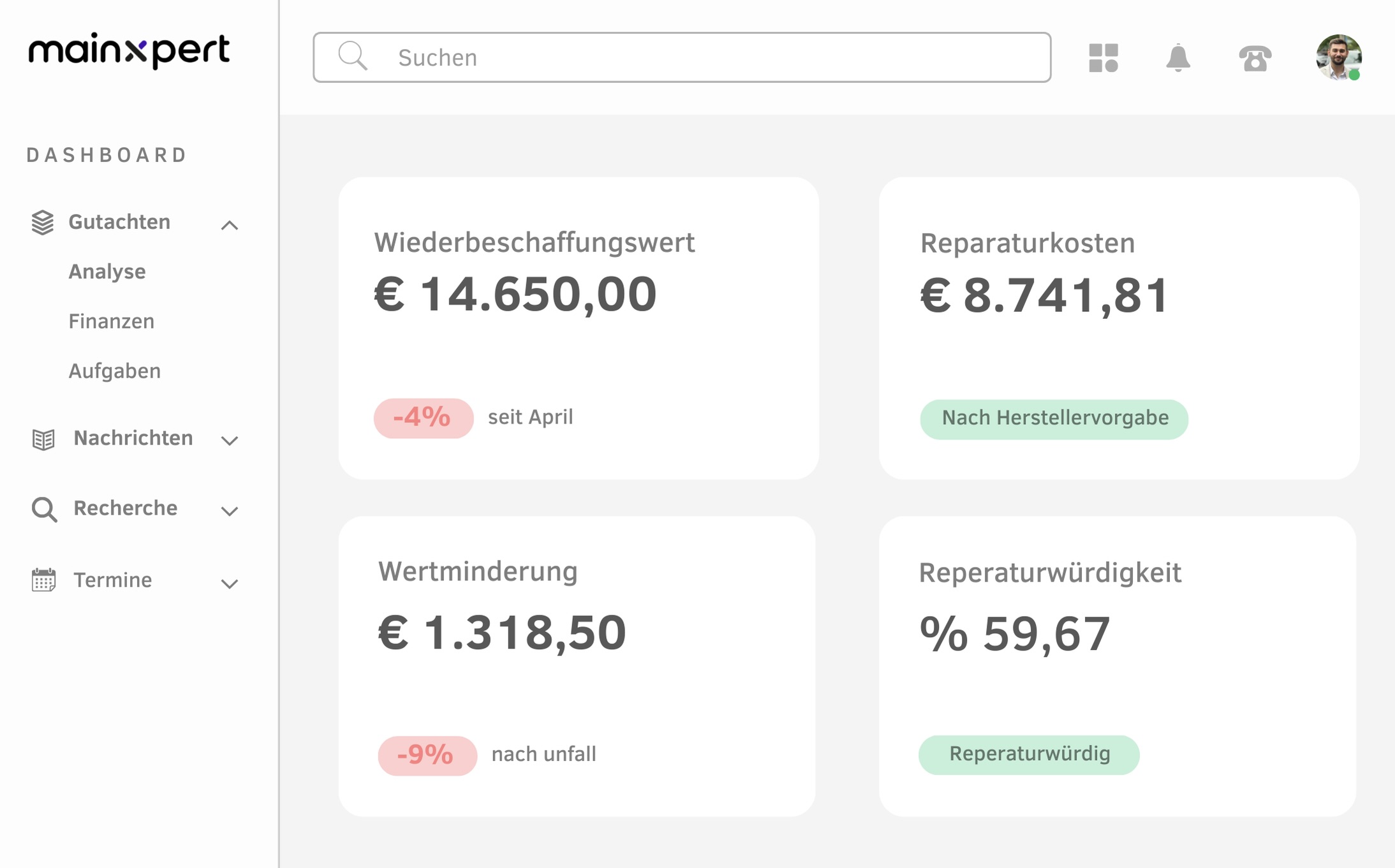Click the magnifier icon in search bar
Image resolution: width=1395 pixels, height=868 pixels.
click(x=352, y=57)
